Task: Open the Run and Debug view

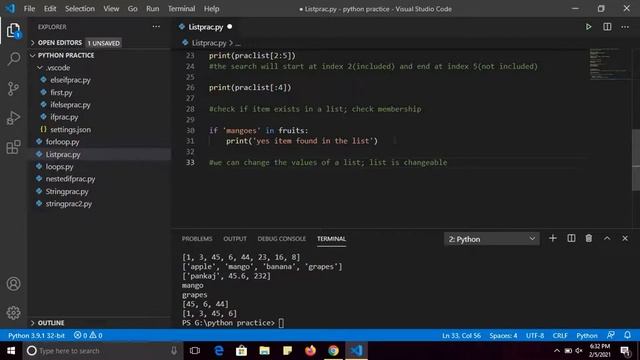Action: point(13,118)
